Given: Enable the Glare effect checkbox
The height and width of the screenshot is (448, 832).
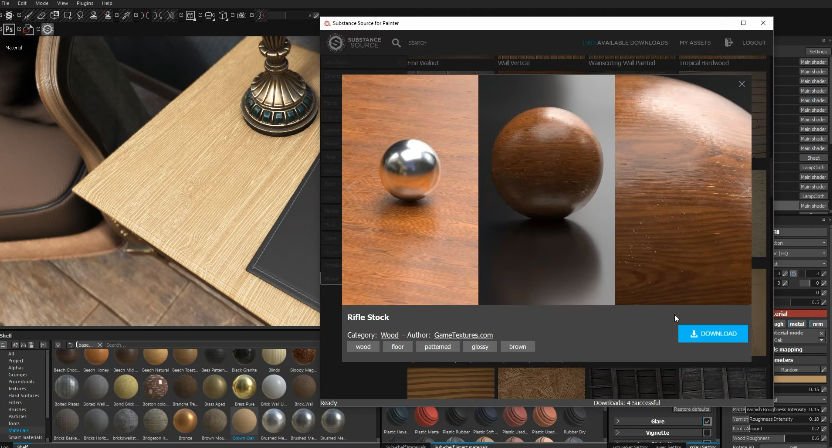Looking at the screenshot, I should click(707, 421).
